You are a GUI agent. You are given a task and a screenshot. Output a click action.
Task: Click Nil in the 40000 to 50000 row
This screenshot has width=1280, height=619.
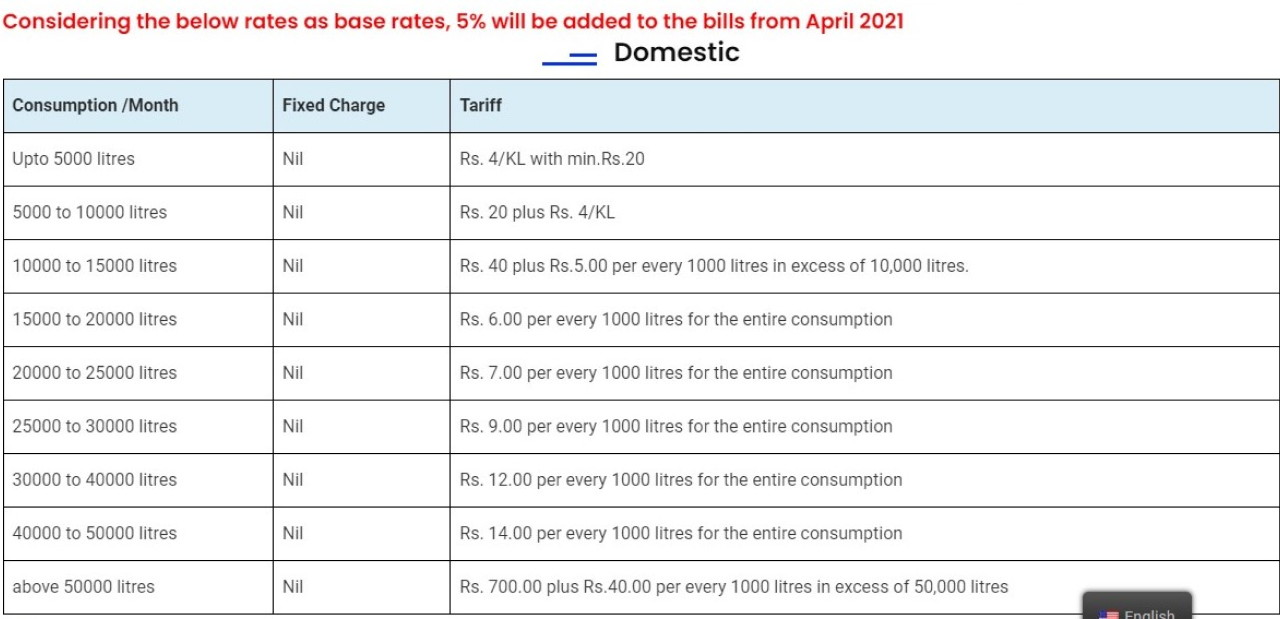pyautogui.click(x=292, y=533)
